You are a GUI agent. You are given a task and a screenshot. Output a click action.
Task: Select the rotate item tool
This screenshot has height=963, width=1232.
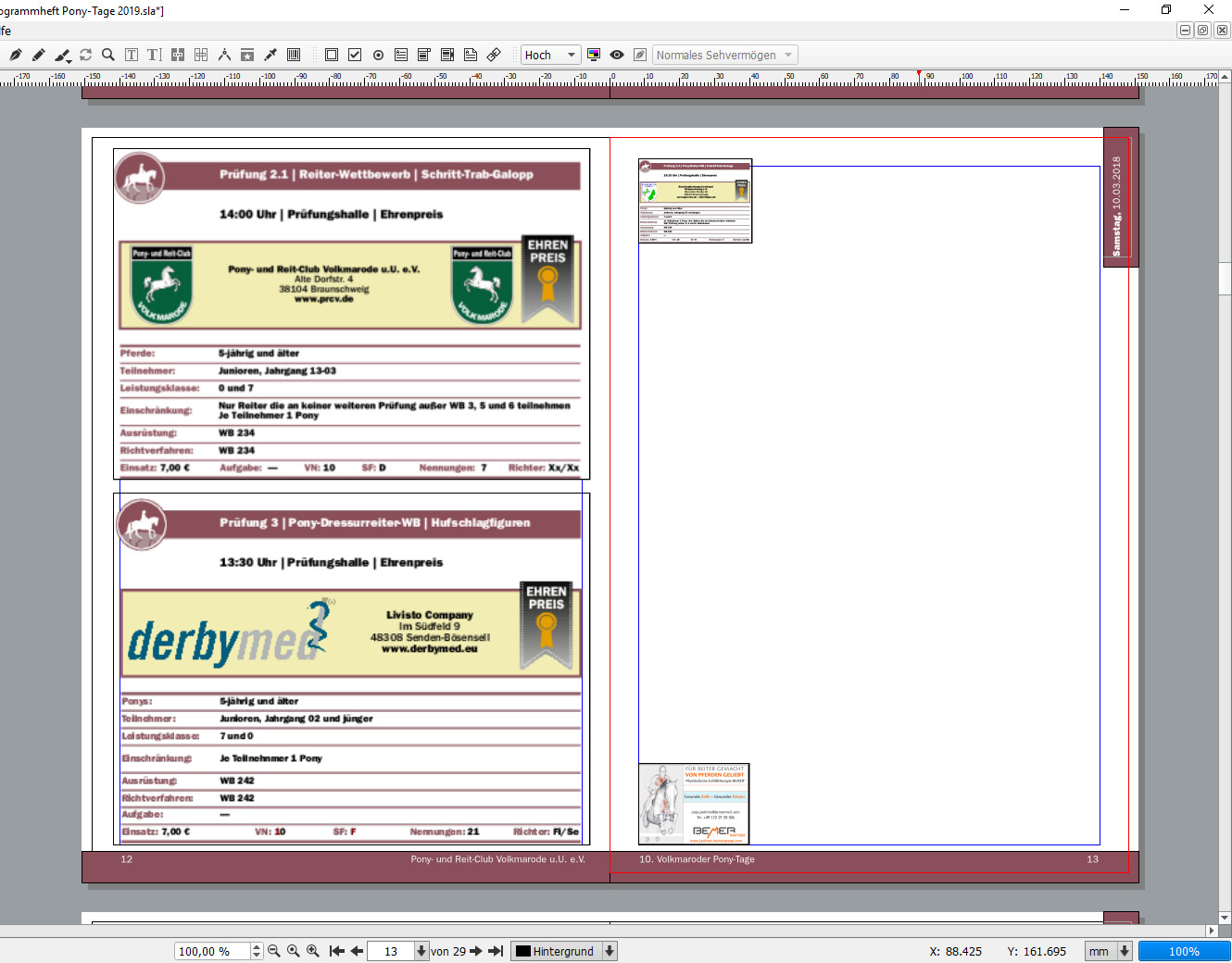pos(85,56)
